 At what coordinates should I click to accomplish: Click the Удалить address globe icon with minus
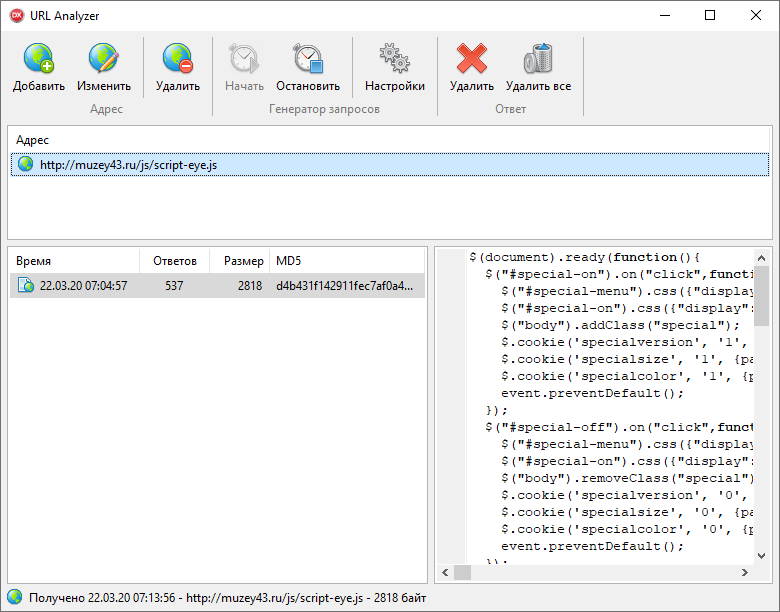point(178,58)
